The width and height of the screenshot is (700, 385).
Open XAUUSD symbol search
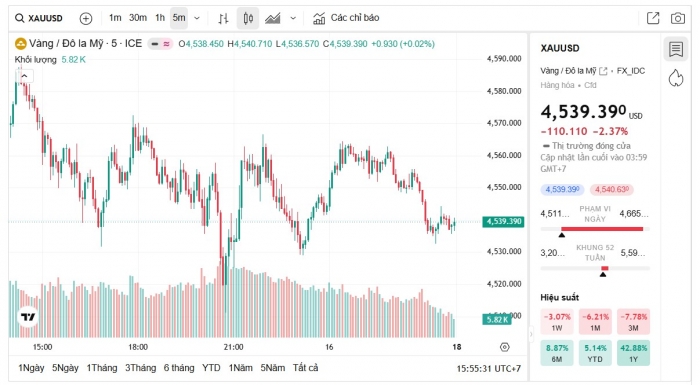[39, 18]
